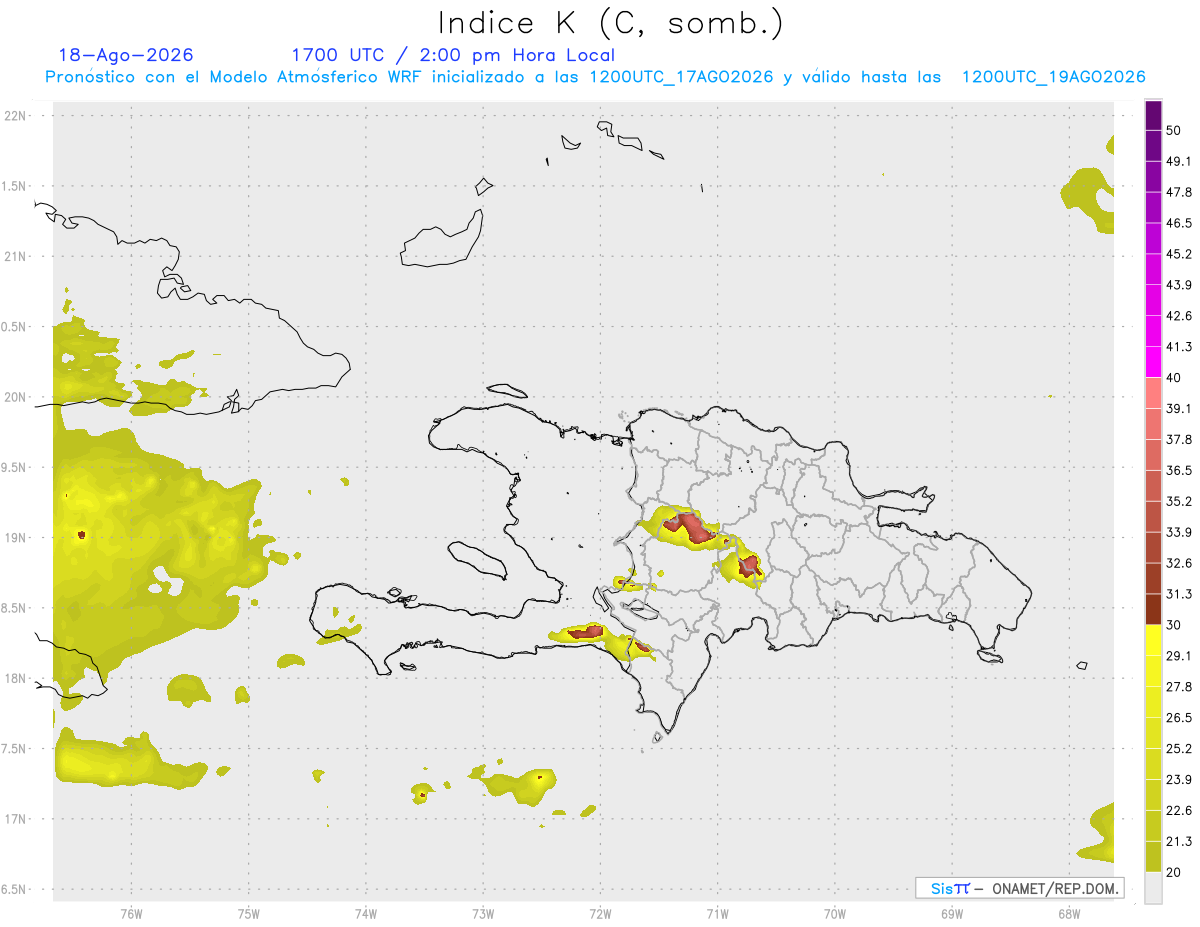Click the legend value '46.5'
Viewport: 1200px width, 927px height.
pos(1179,223)
